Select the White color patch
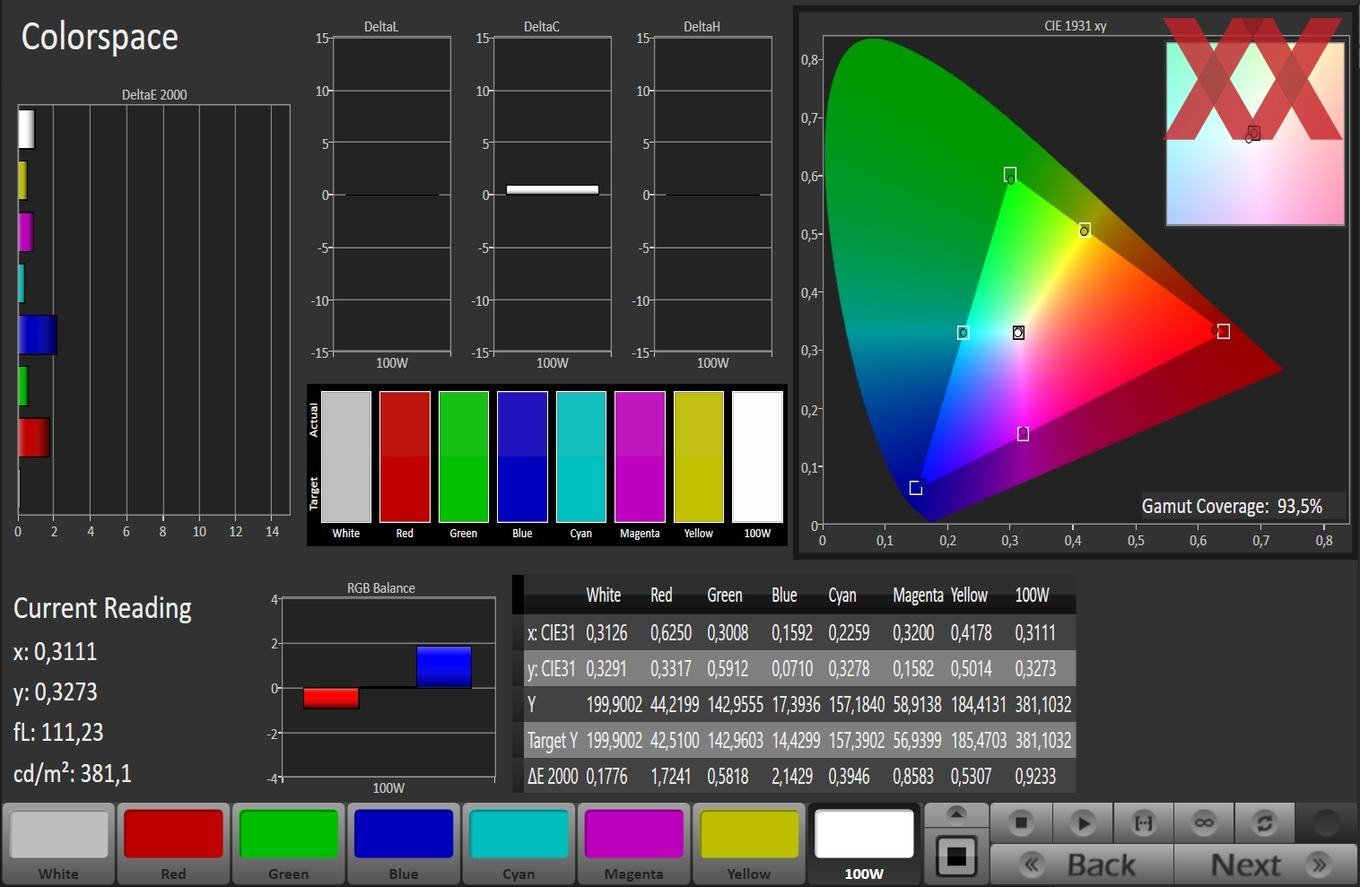Image resolution: width=1360 pixels, height=887 pixels. tap(58, 844)
